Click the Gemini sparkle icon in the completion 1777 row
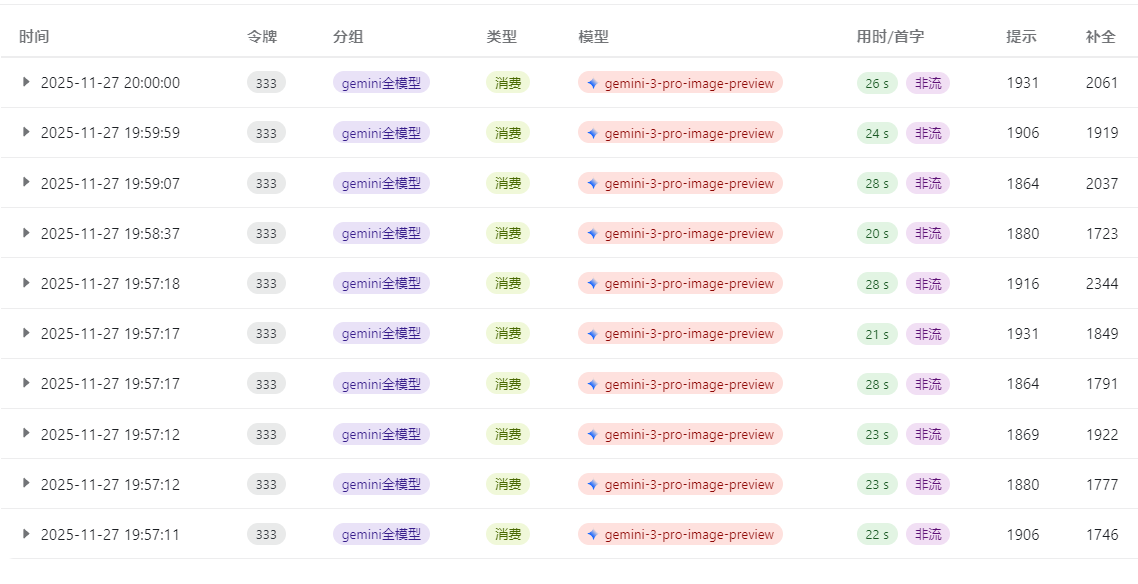Viewport: 1138px width, 584px height. [592, 485]
